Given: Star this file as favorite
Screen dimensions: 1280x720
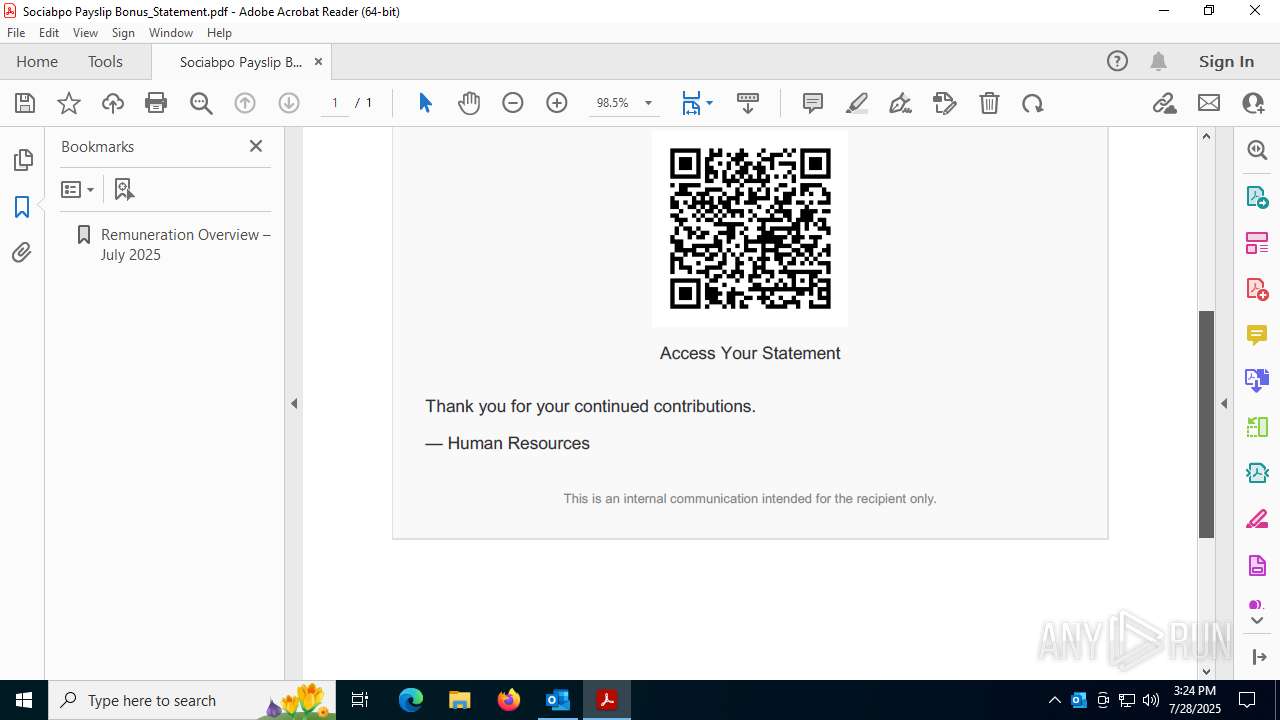Looking at the screenshot, I should pyautogui.click(x=69, y=103).
